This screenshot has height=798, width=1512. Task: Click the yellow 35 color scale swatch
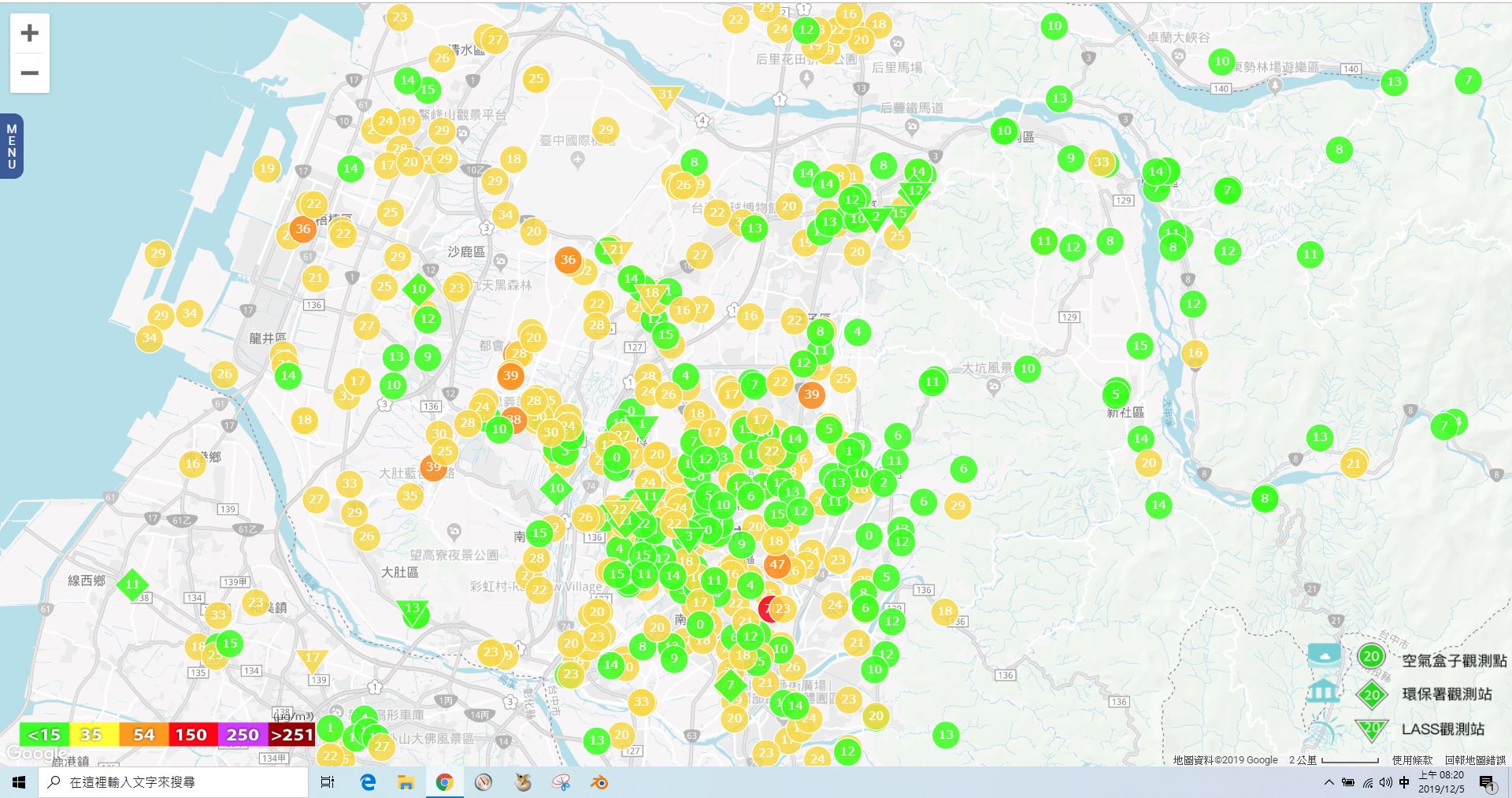(94, 734)
